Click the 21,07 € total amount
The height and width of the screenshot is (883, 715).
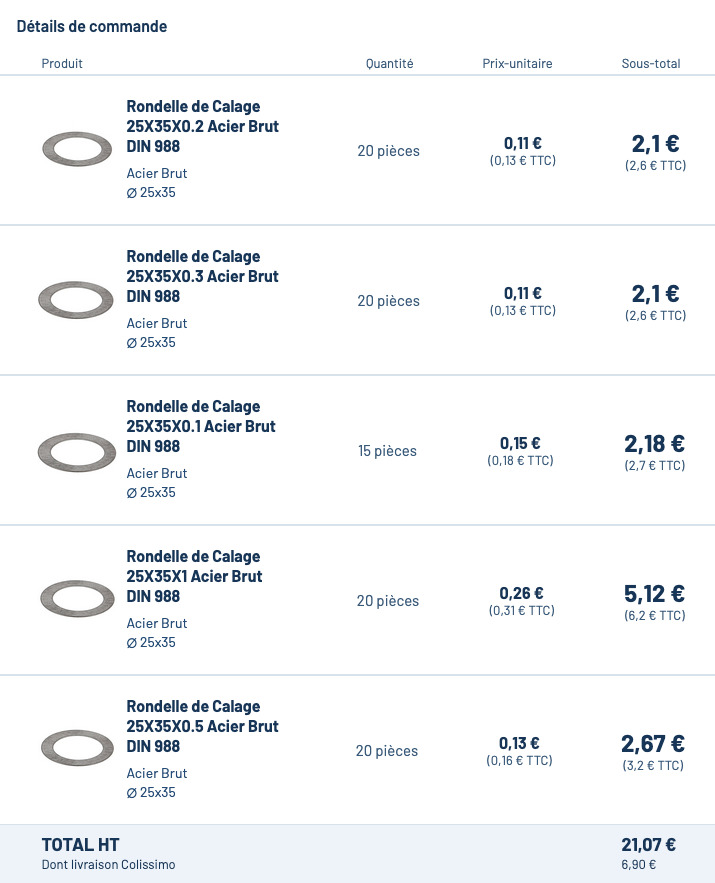(x=648, y=845)
